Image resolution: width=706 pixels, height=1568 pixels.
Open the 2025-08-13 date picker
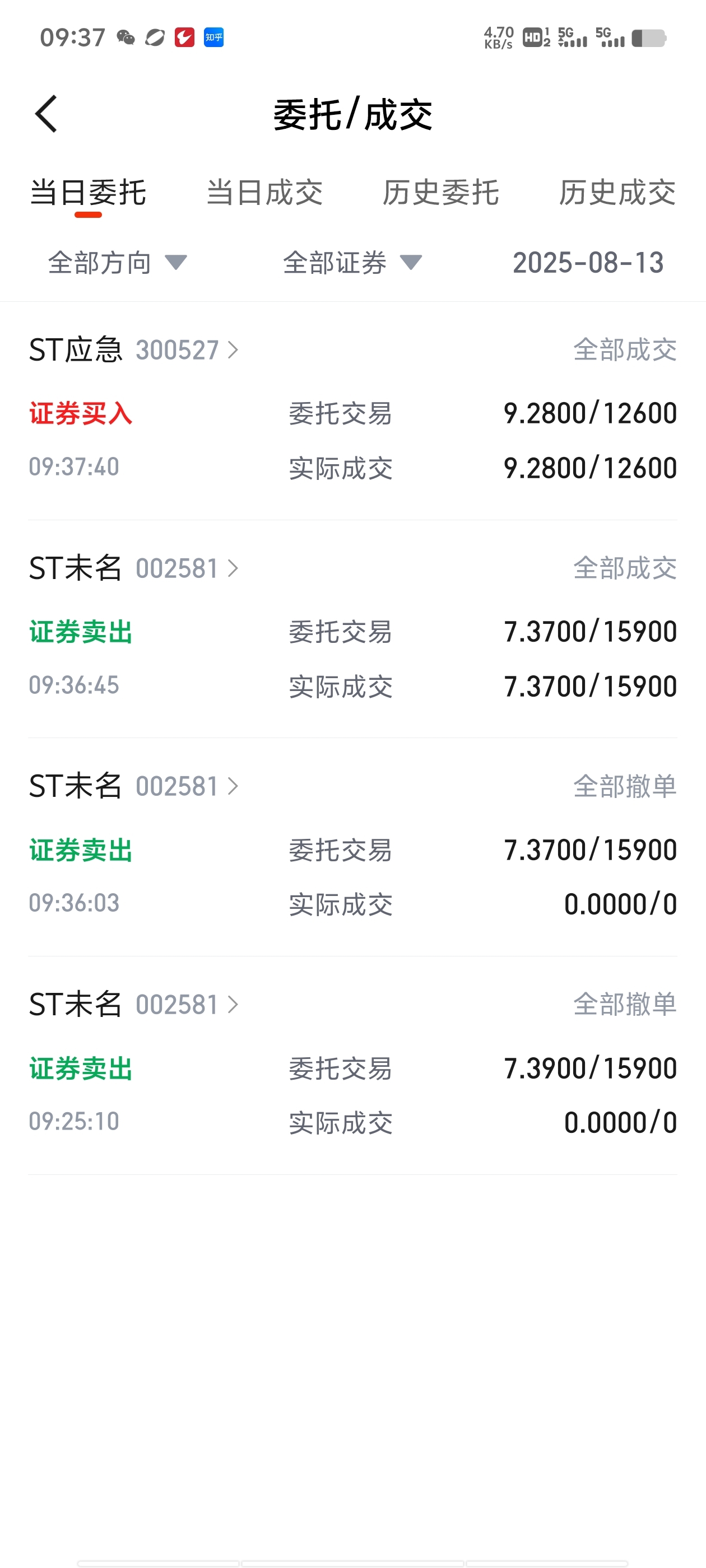588,263
